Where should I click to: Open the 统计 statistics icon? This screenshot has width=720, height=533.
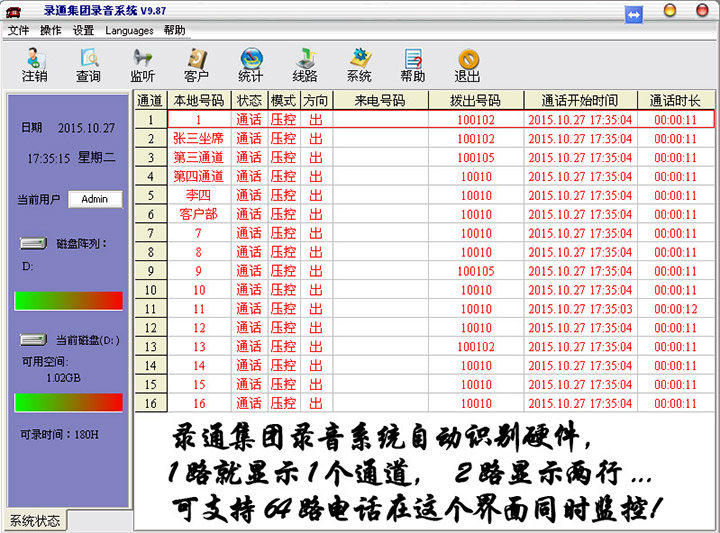pos(251,65)
